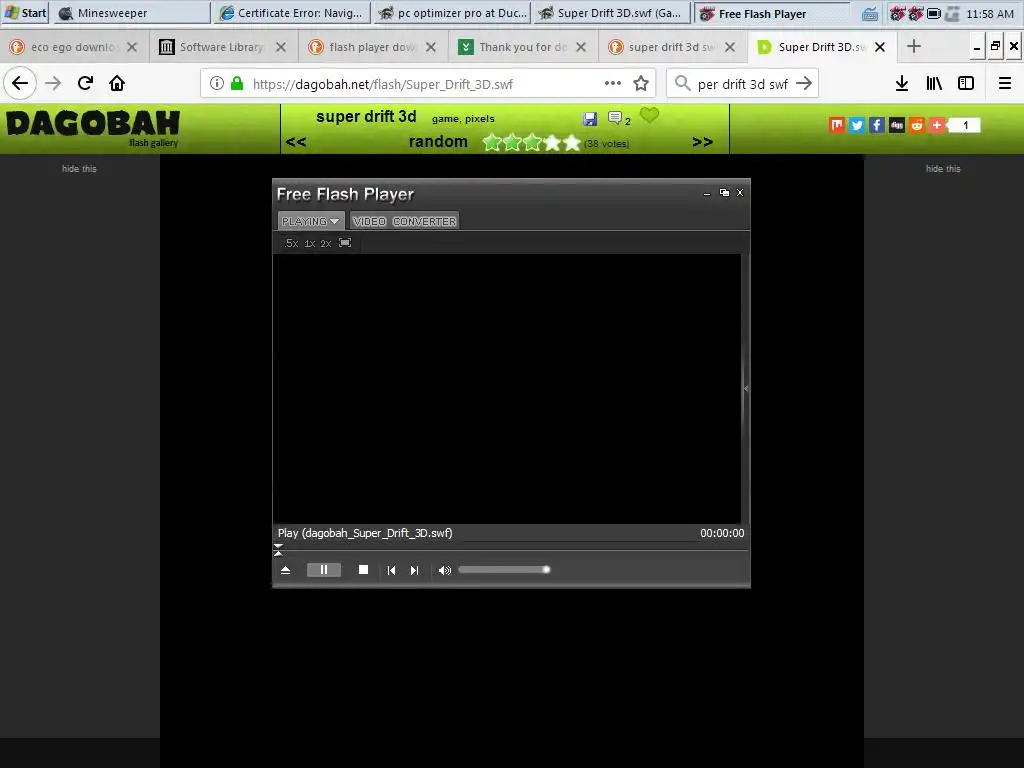Go forward in browser
Image resolution: width=1024 pixels, height=768 pixels.
point(53,84)
